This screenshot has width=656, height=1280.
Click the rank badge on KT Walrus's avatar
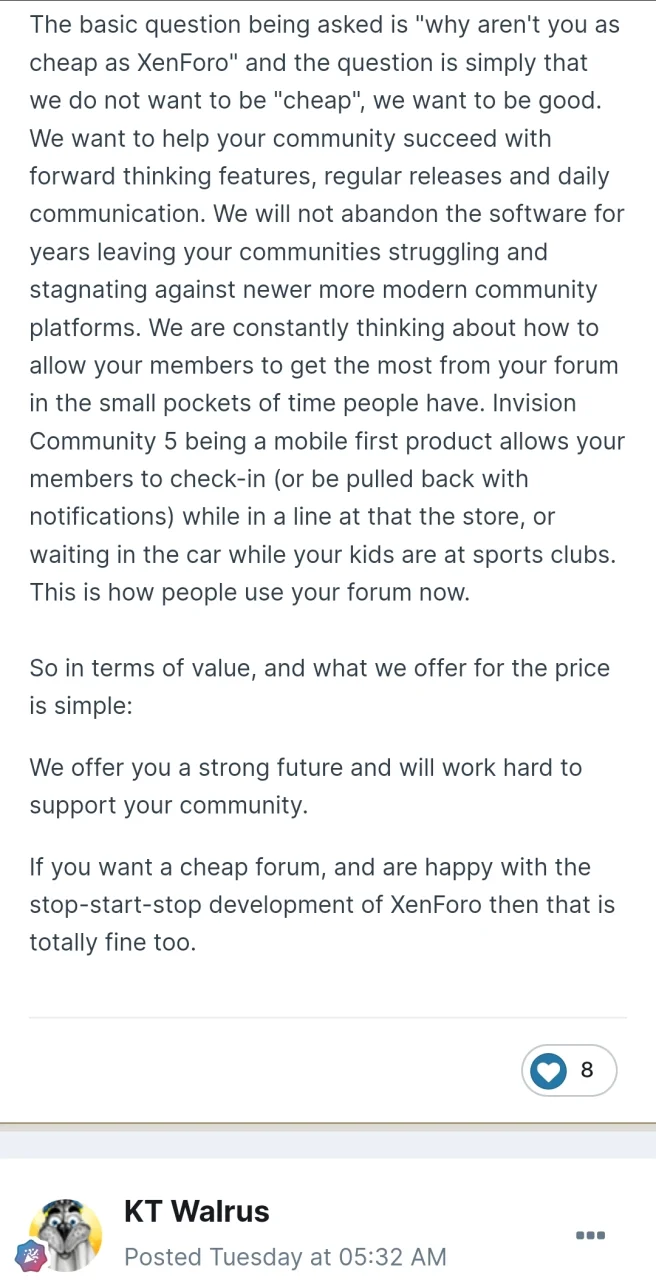tap(33, 1254)
